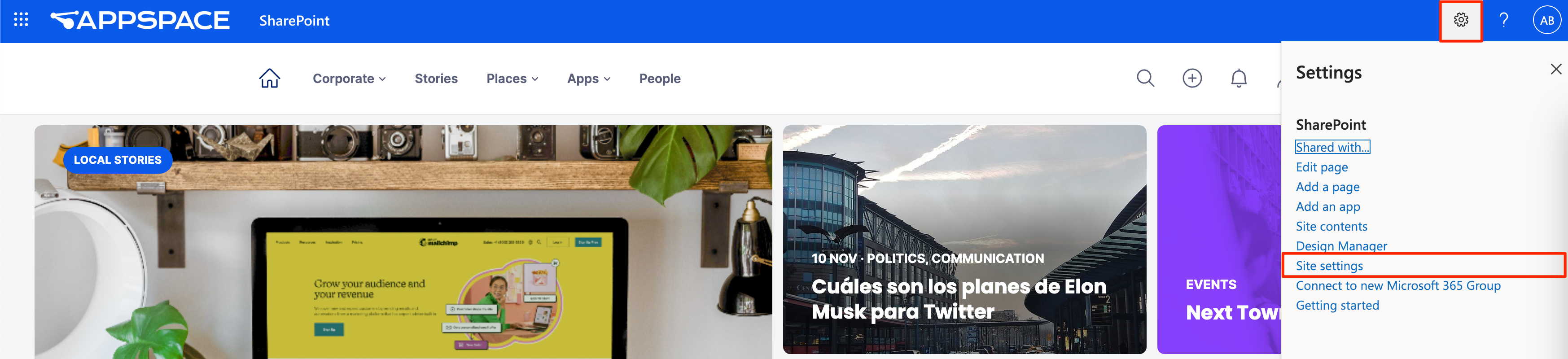1568x359 pixels.
Task: Open the app launcher waffle icon
Action: click(x=21, y=20)
